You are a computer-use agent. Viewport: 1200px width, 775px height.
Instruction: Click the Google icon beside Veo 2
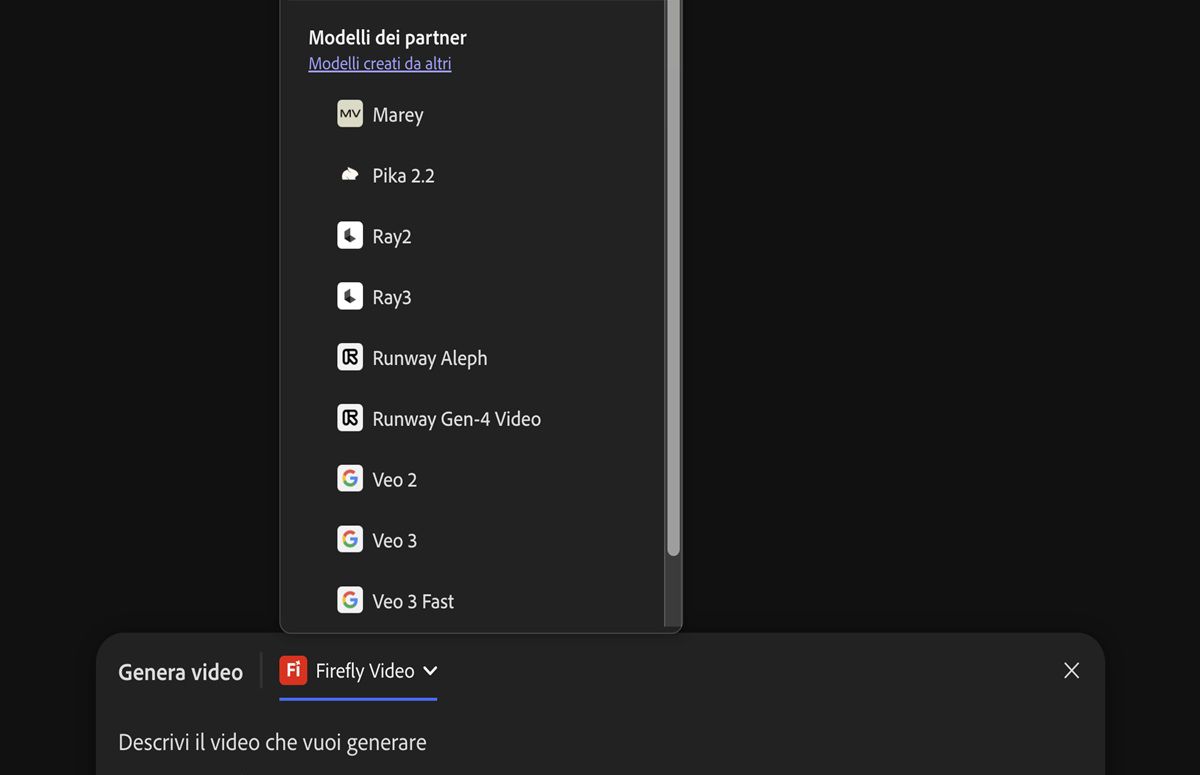(x=350, y=479)
